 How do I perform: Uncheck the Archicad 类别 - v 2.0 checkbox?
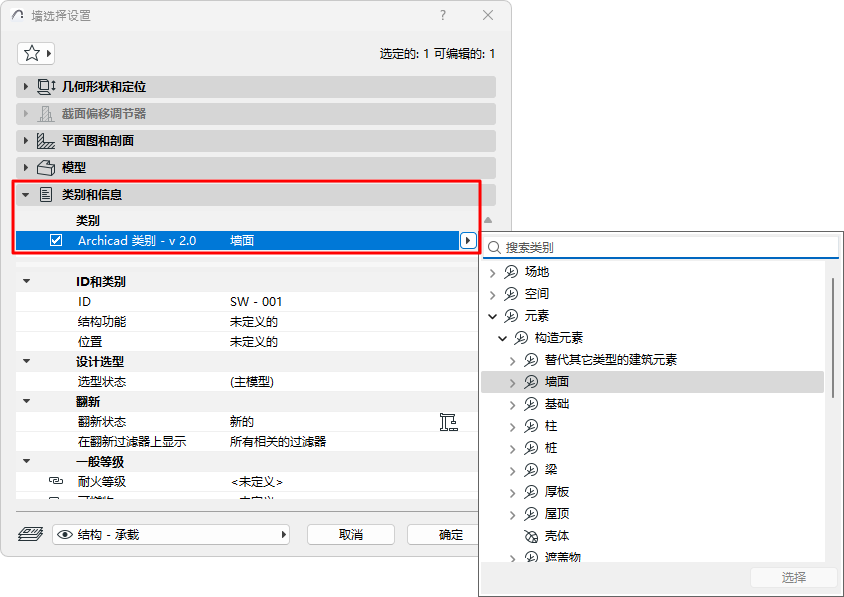click(56, 240)
